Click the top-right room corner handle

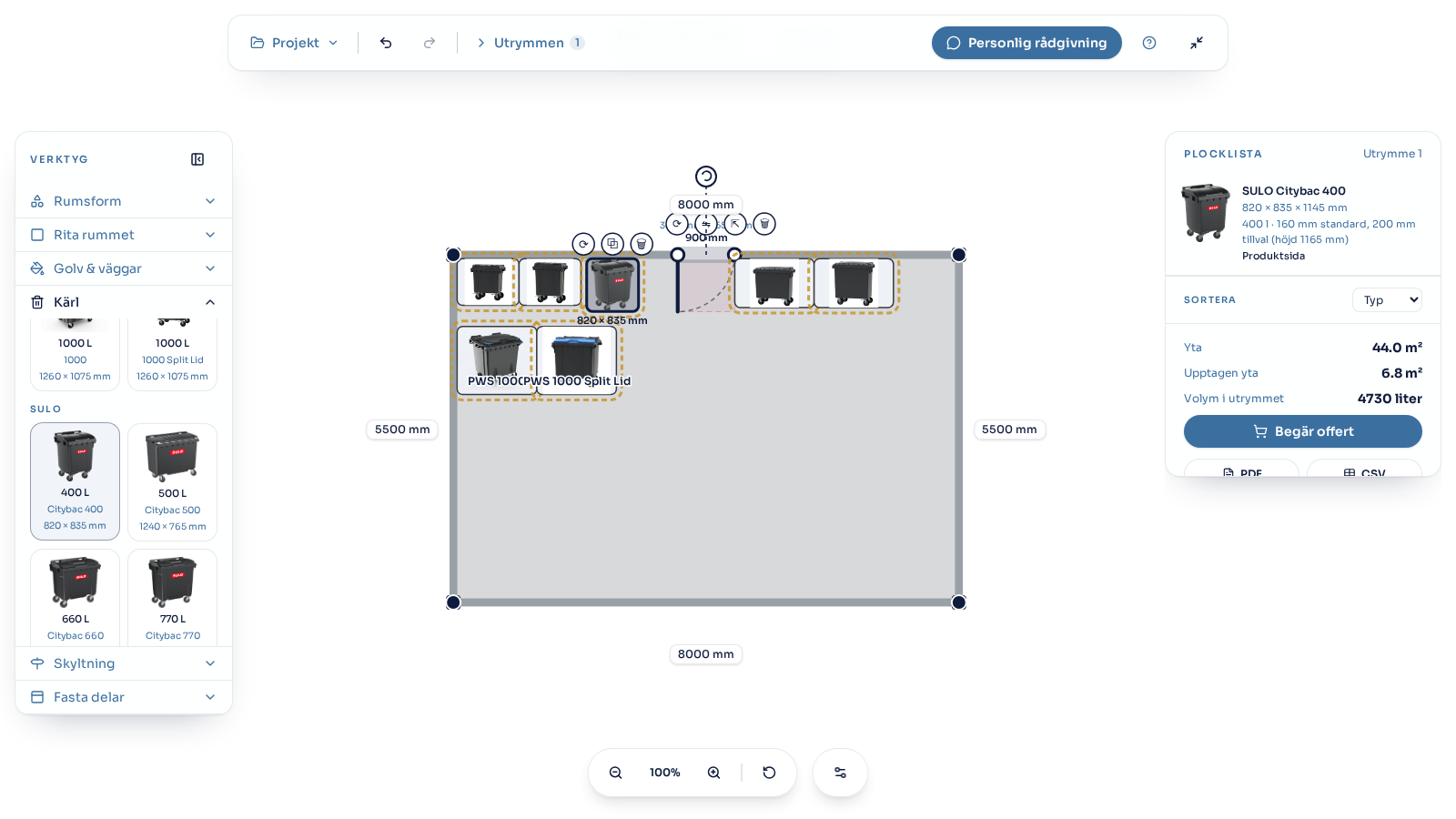958,255
